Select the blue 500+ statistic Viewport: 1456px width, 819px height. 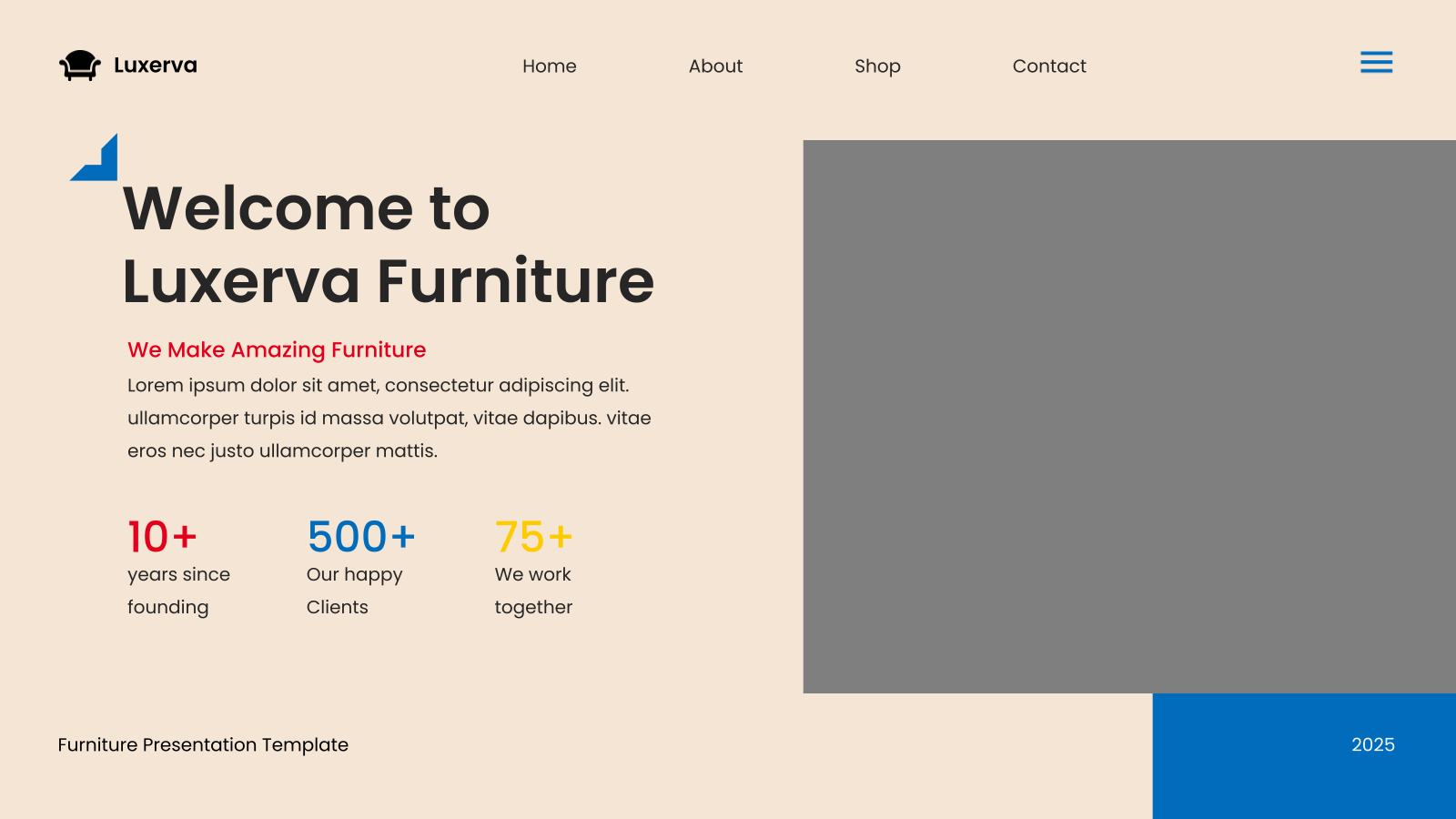361,537
